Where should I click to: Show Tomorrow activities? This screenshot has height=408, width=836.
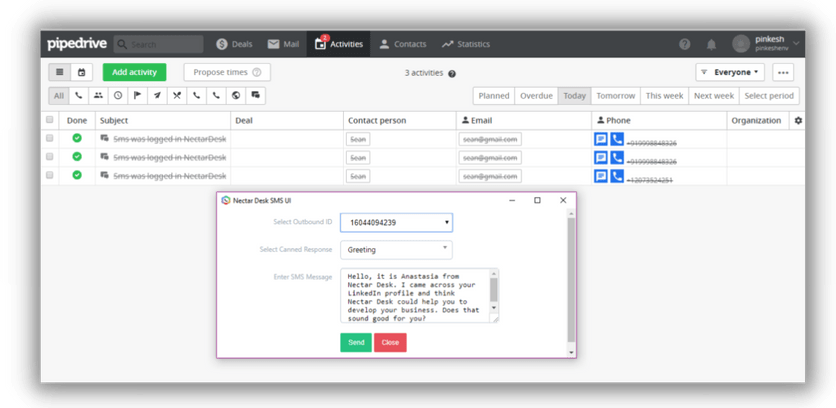(615, 96)
